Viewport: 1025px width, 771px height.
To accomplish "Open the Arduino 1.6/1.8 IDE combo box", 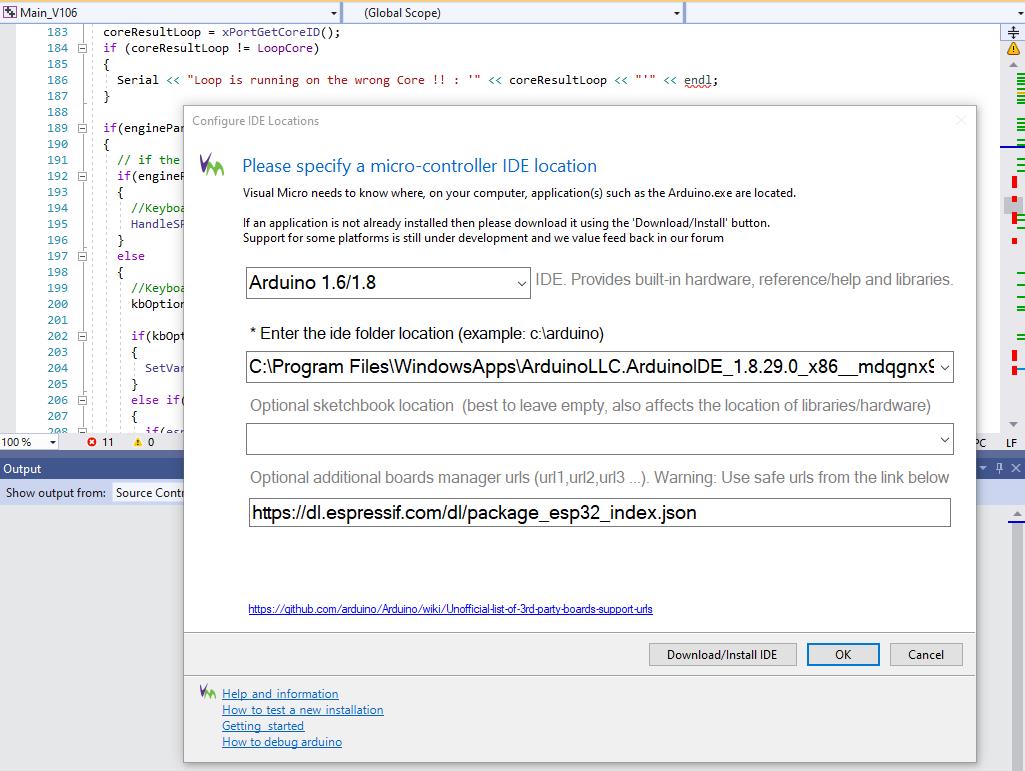I will (388, 283).
